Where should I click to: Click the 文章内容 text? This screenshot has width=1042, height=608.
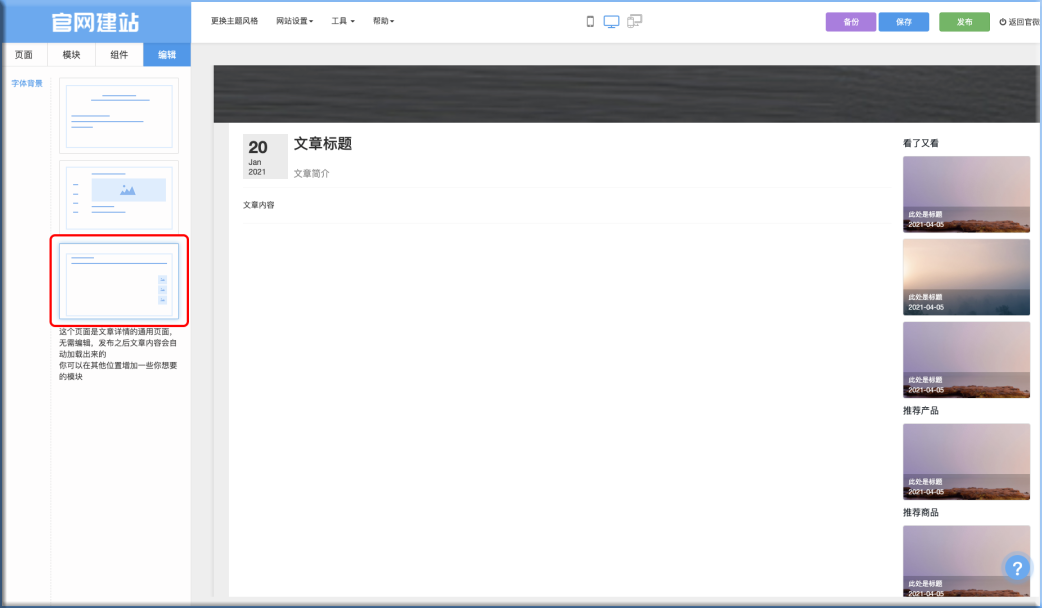tap(259, 205)
